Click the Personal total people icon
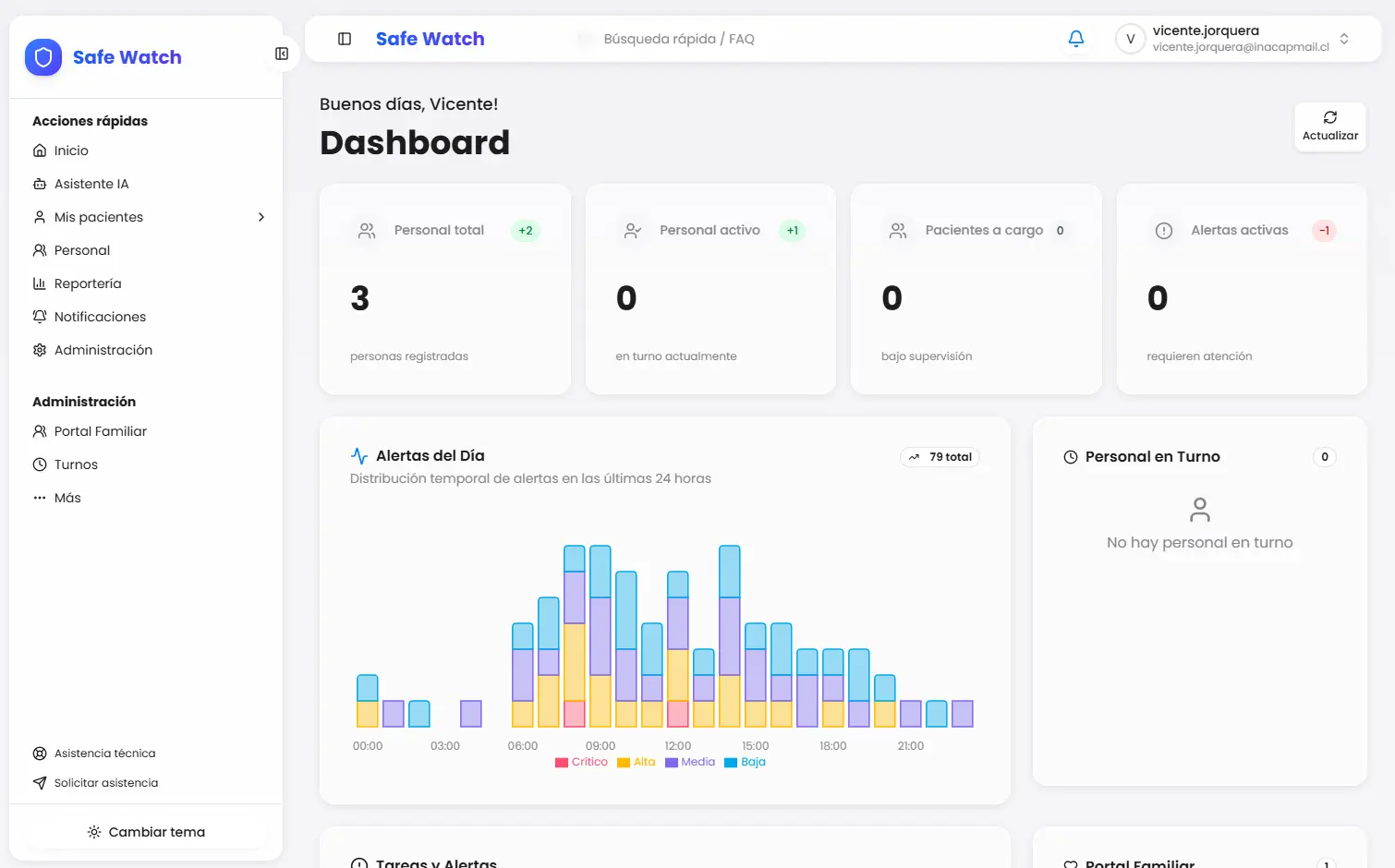 coord(367,230)
